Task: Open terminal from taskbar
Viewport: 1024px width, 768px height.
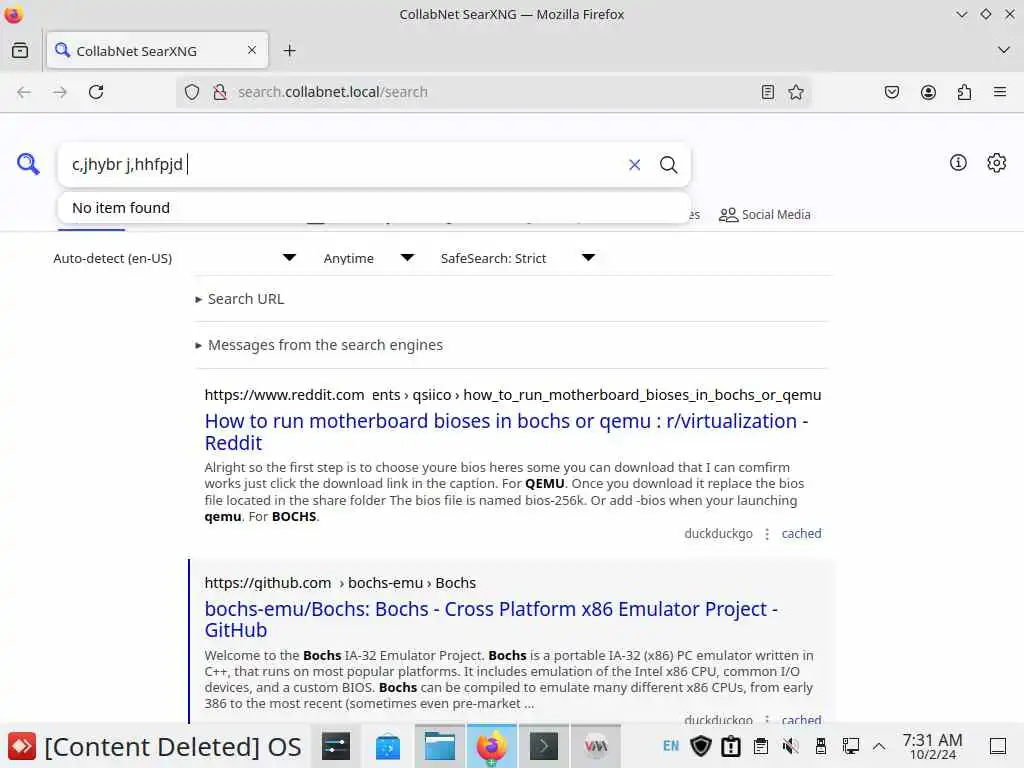Action: [x=543, y=746]
